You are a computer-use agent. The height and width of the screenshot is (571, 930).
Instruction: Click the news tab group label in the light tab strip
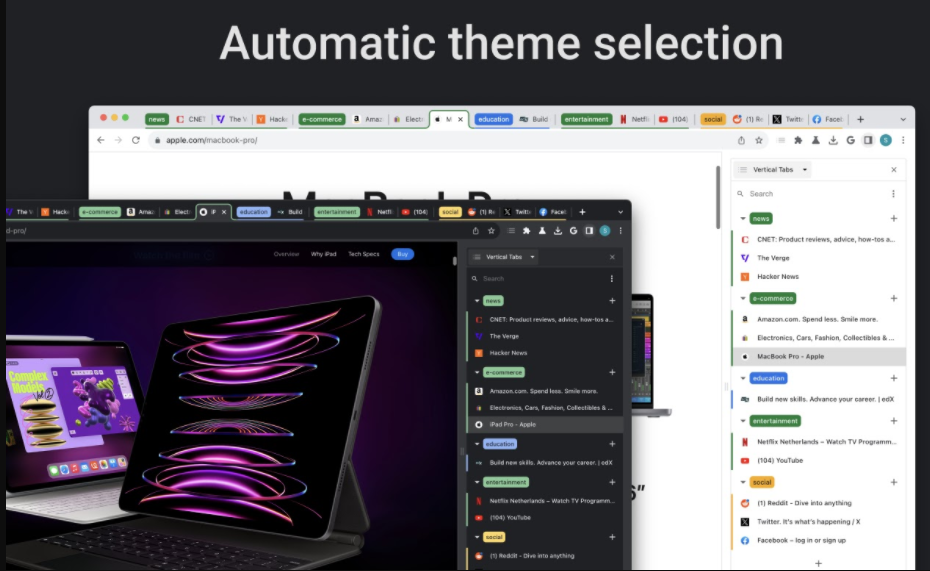click(x=157, y=119)
